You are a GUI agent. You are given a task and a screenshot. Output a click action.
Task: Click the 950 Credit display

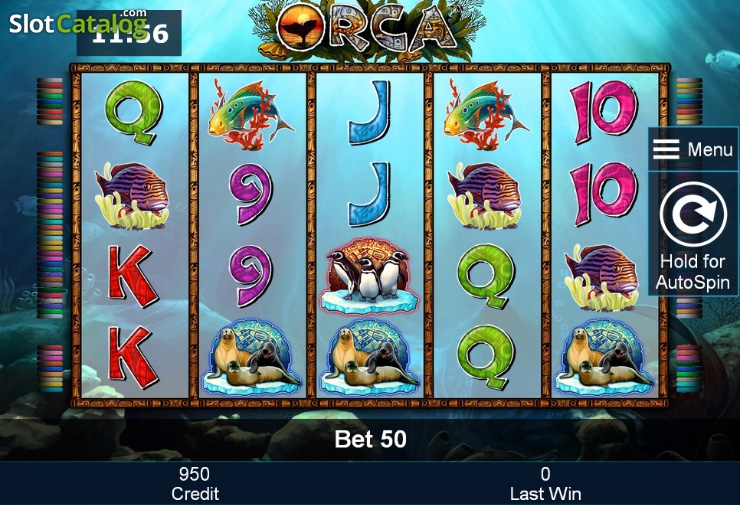point(195,484)
